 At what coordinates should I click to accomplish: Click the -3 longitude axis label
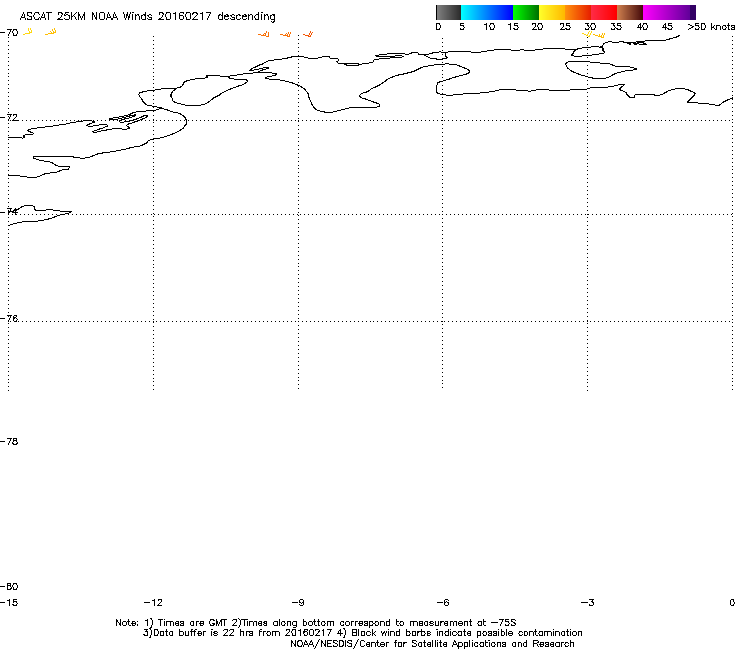click(587, 602)
